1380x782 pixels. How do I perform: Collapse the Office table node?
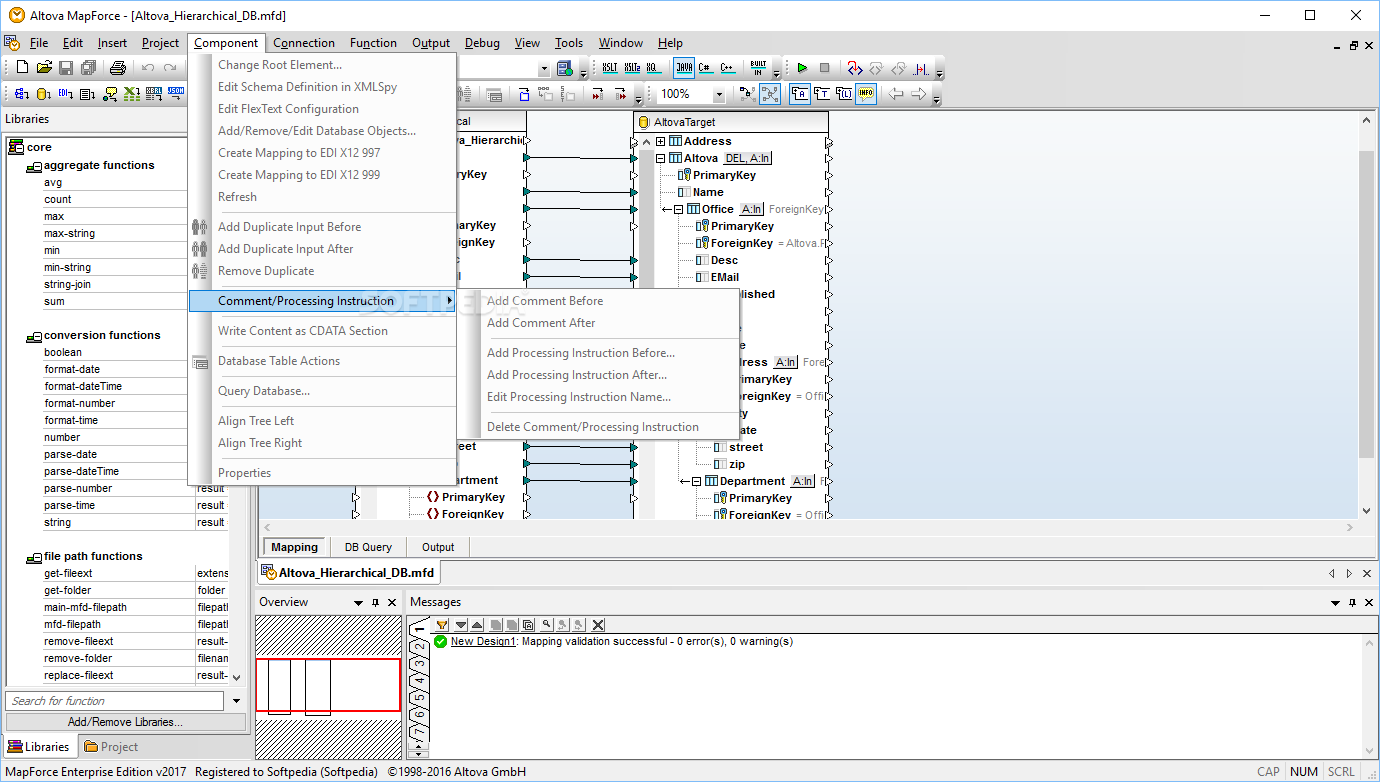point(678,209)
